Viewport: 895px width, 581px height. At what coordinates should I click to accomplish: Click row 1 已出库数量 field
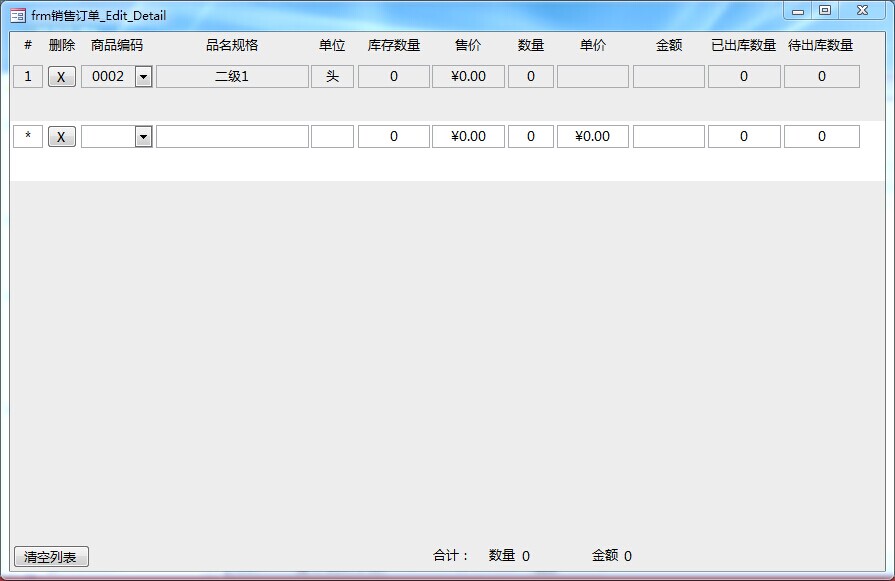pyautogui.click(x=744, y=76)
